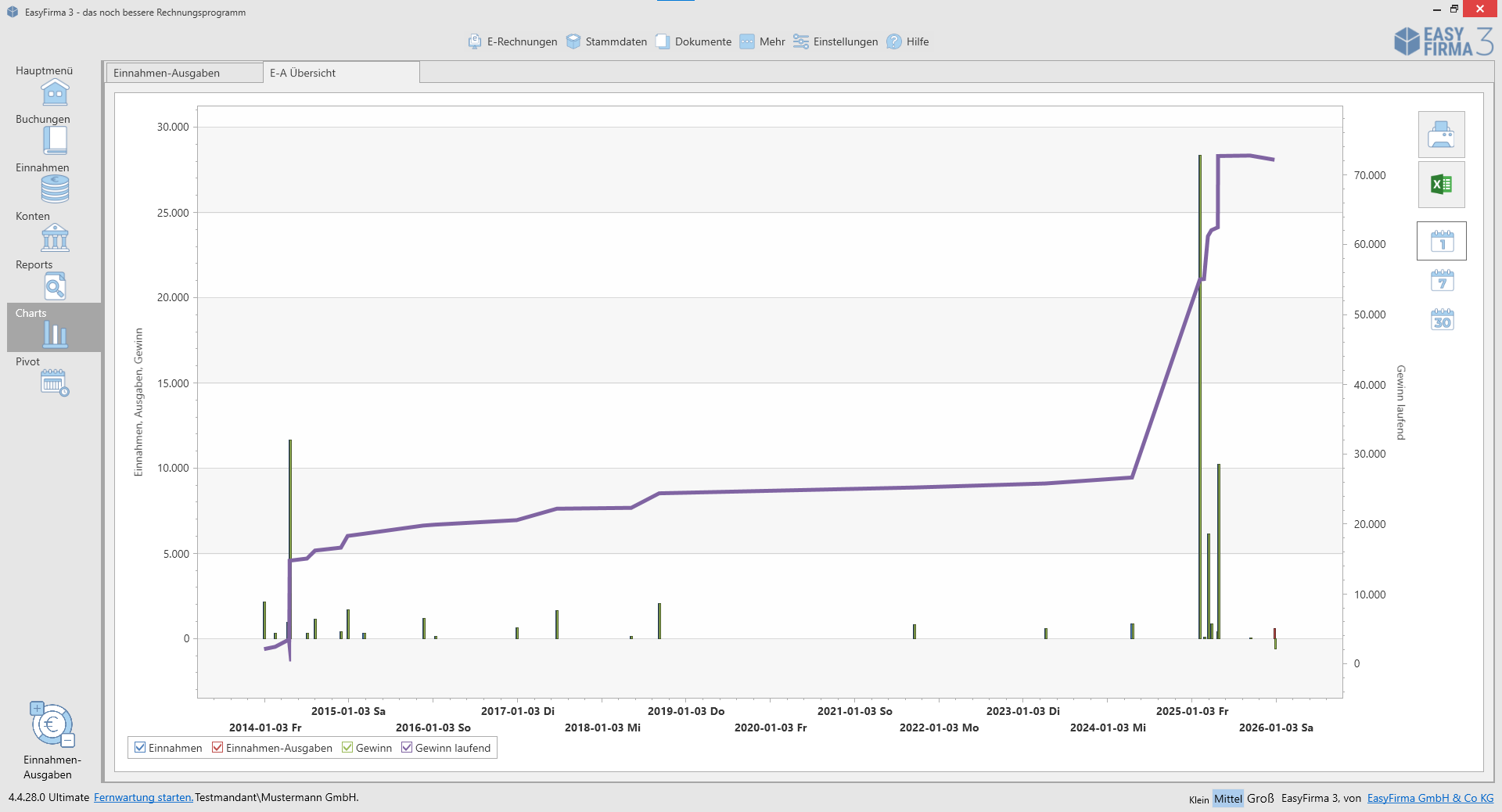
Task: Open the Pivot calendar icon
Action: [x=55, y=383]
